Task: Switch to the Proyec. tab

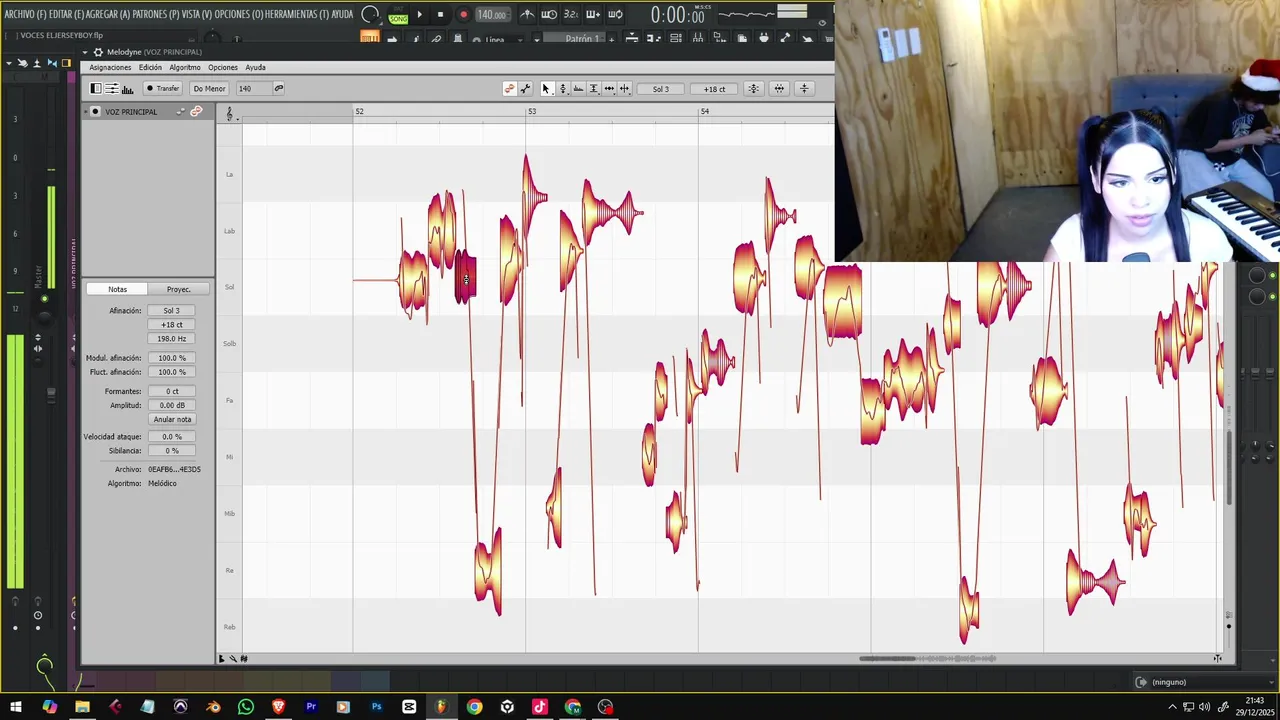Action: (178, 289)
